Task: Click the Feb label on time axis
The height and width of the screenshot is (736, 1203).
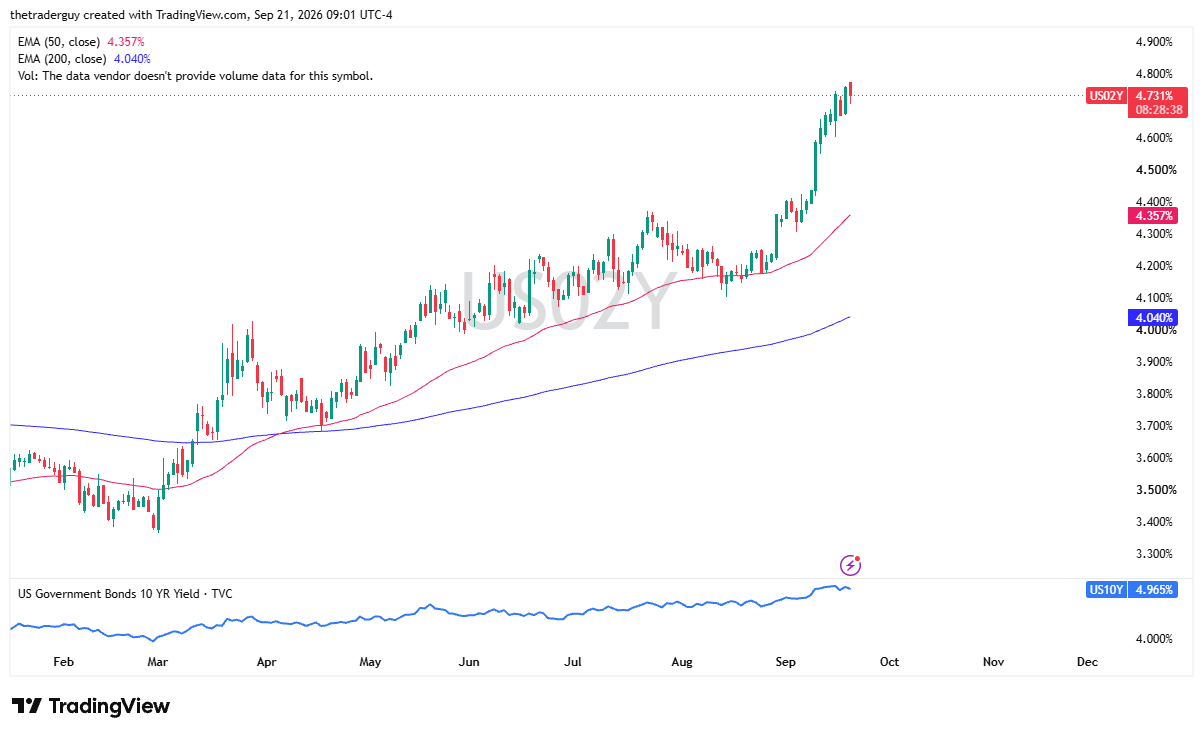Action: 63,662
